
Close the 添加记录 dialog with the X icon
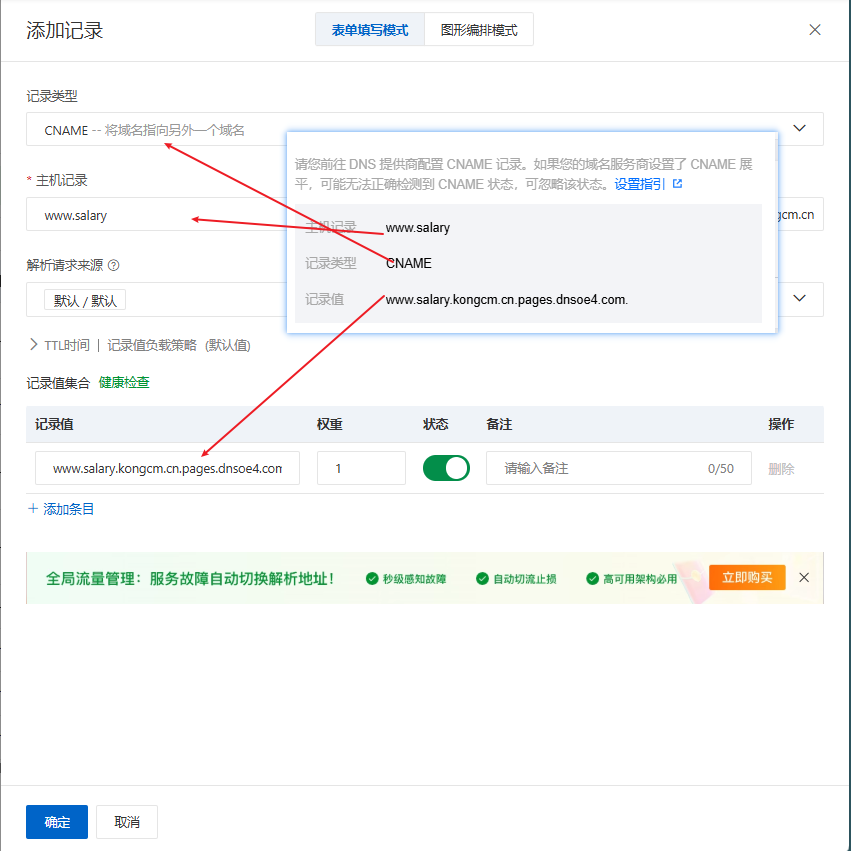(x=815, y=30)
